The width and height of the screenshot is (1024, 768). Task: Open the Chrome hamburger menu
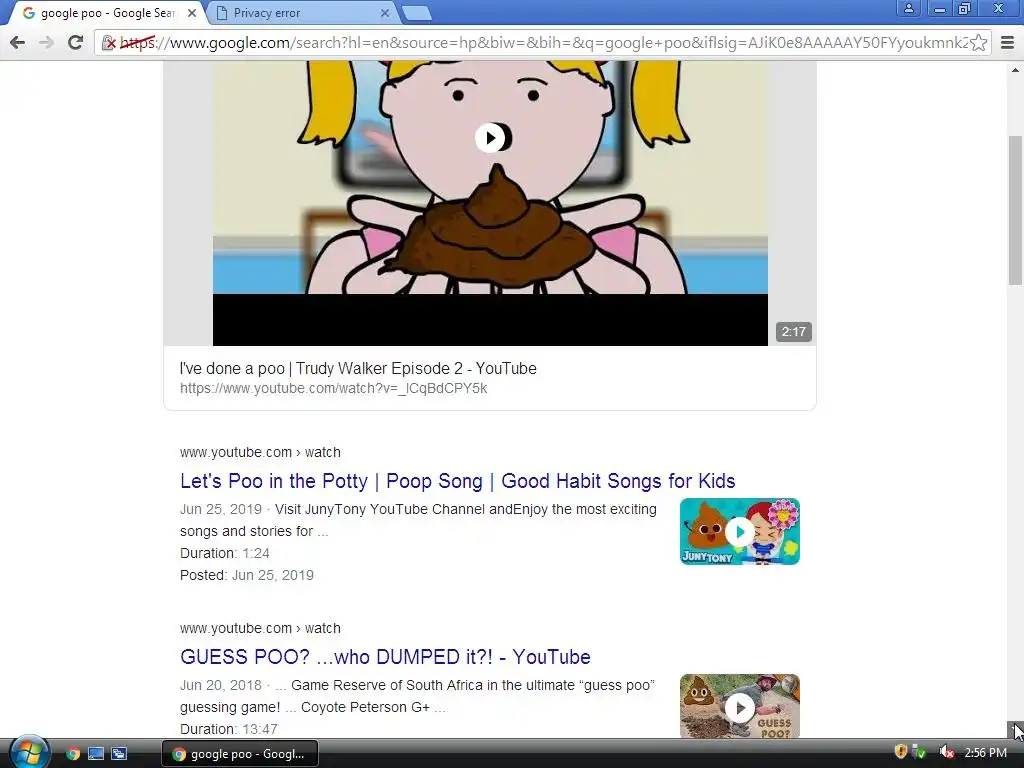click(x=1008, y=43)
